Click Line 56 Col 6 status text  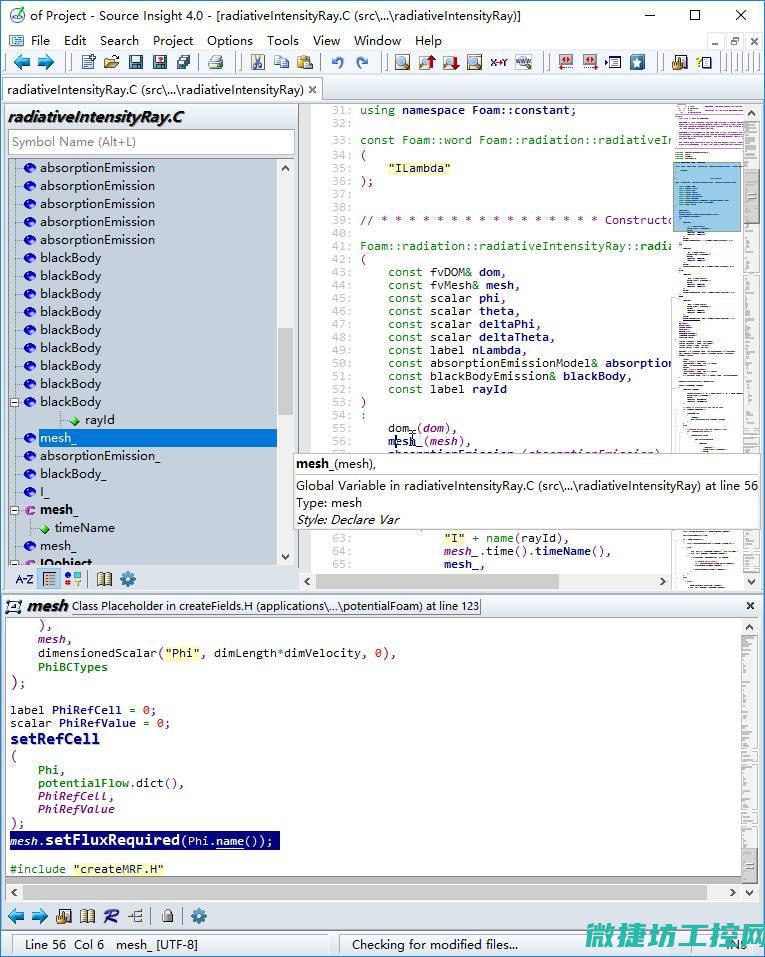click(x=64, y=944)
